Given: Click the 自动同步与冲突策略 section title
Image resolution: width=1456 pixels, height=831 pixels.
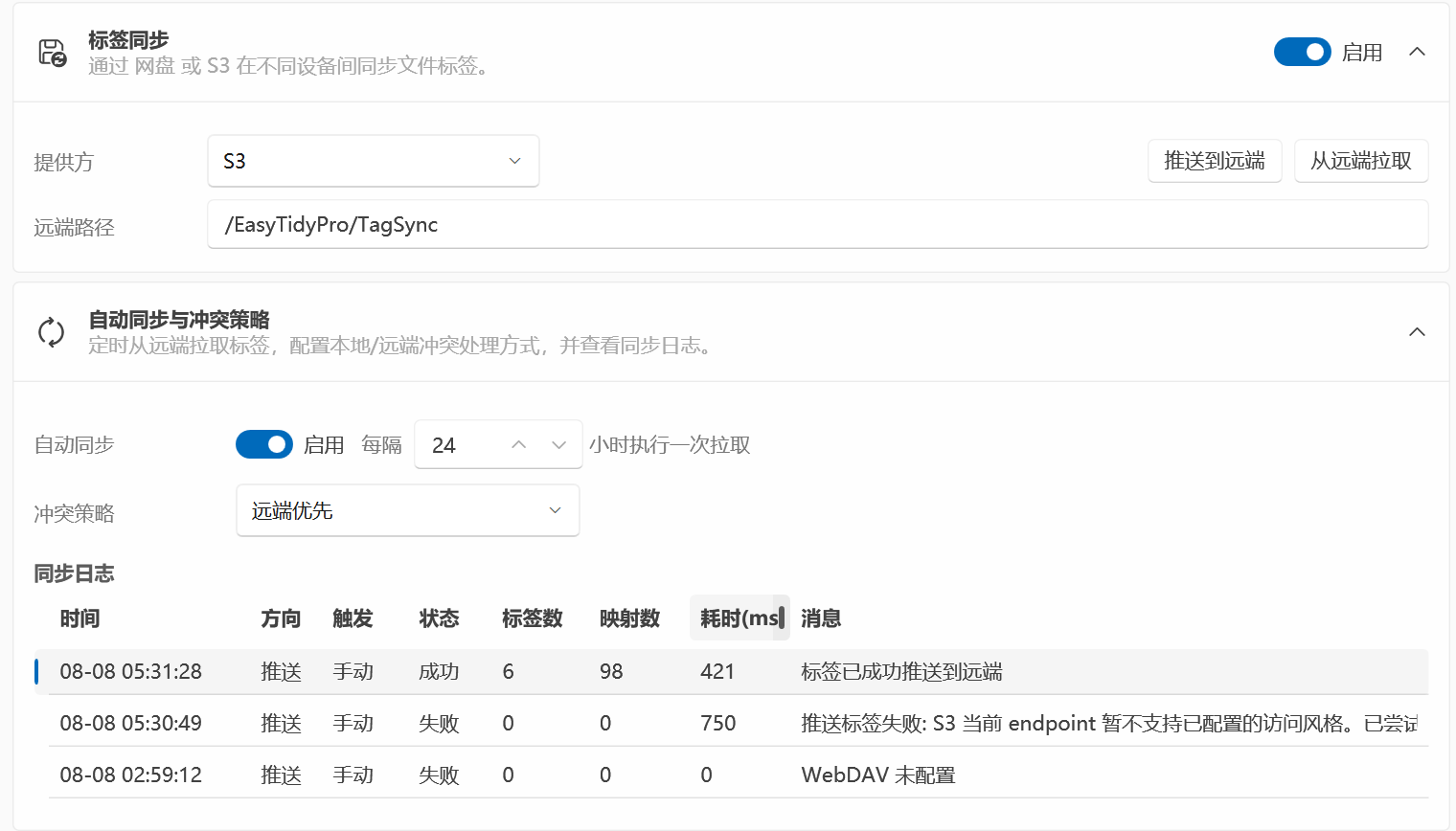Looking at the screenshot, I should coord(179,320).
